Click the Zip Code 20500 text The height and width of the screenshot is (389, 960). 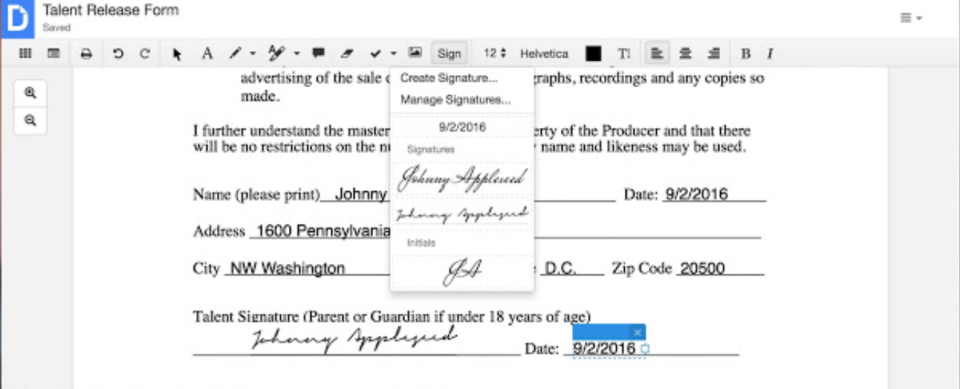click(703, 268)
